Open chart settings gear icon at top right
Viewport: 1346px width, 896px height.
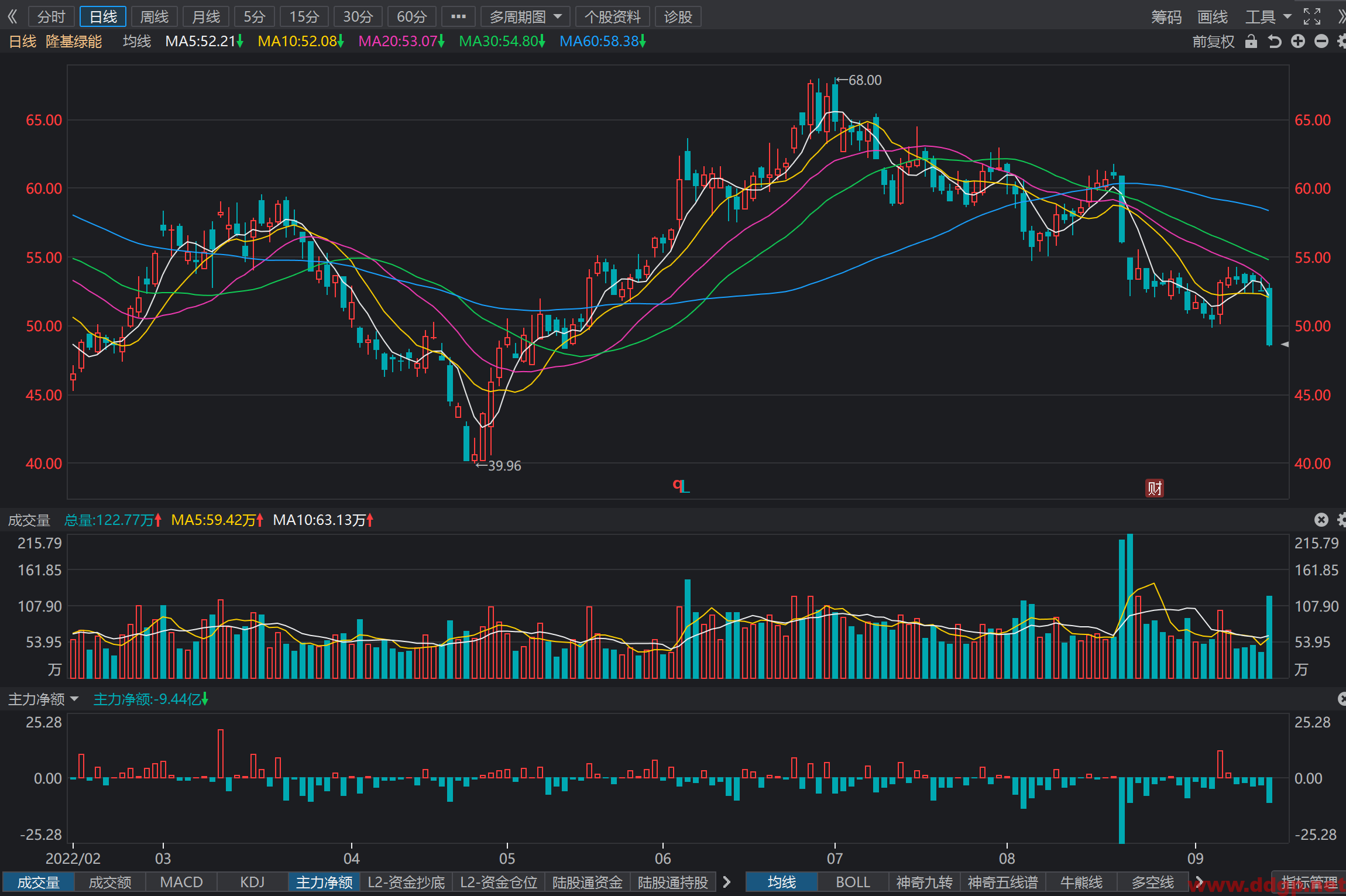pyautogui.click(x=1342, y=42)
